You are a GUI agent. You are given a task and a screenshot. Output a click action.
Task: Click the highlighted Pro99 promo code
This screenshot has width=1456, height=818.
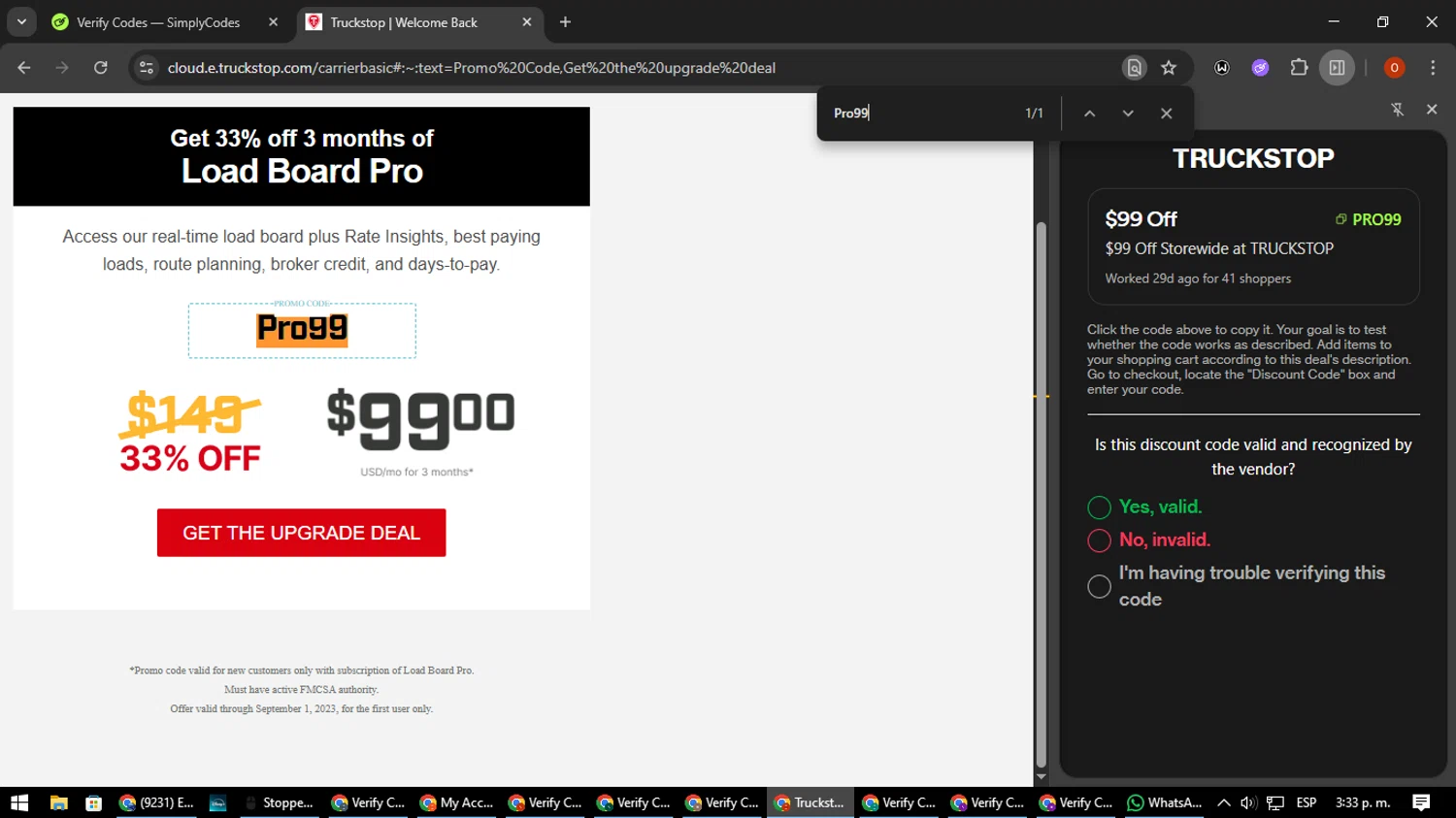[302, 329]
